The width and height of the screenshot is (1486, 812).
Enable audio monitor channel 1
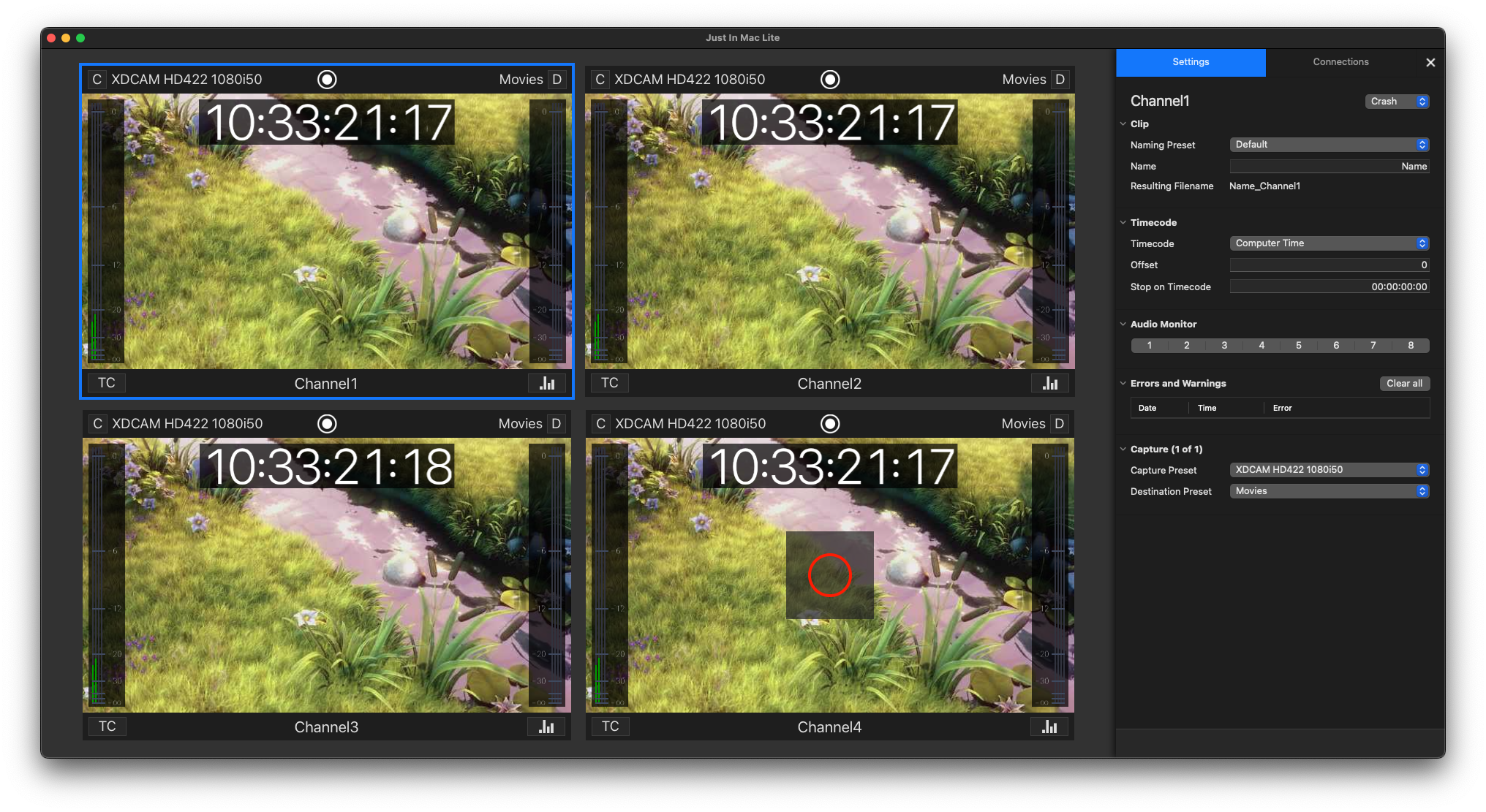[1150, 346]
